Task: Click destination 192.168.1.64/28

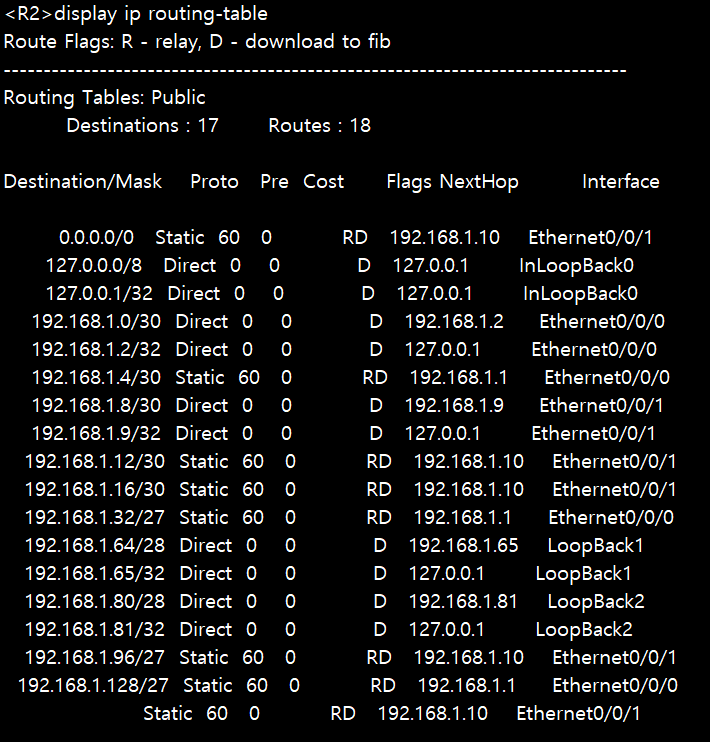Action: coord(95,546)
